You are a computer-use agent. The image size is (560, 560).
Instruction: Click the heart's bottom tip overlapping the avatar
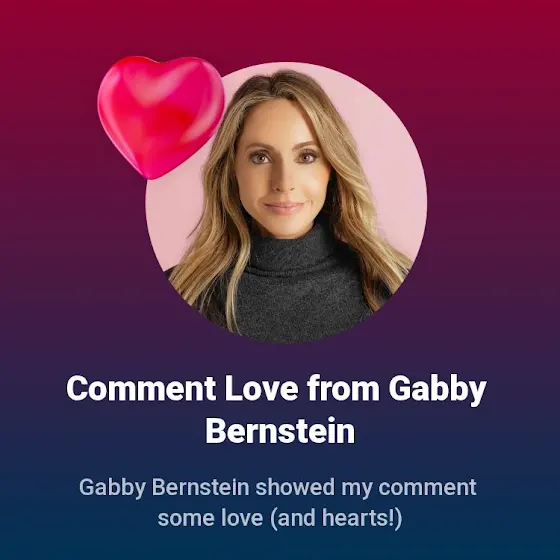coord(154,171)
